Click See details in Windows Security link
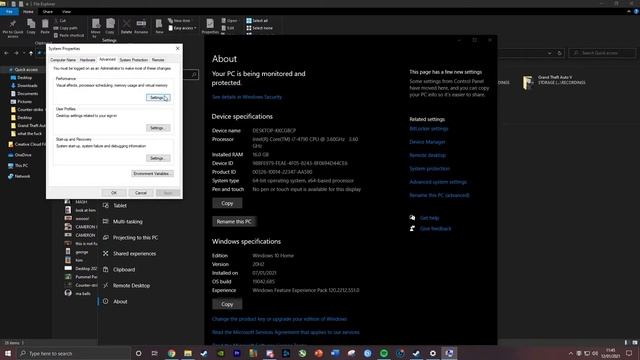 pos(247,97)
